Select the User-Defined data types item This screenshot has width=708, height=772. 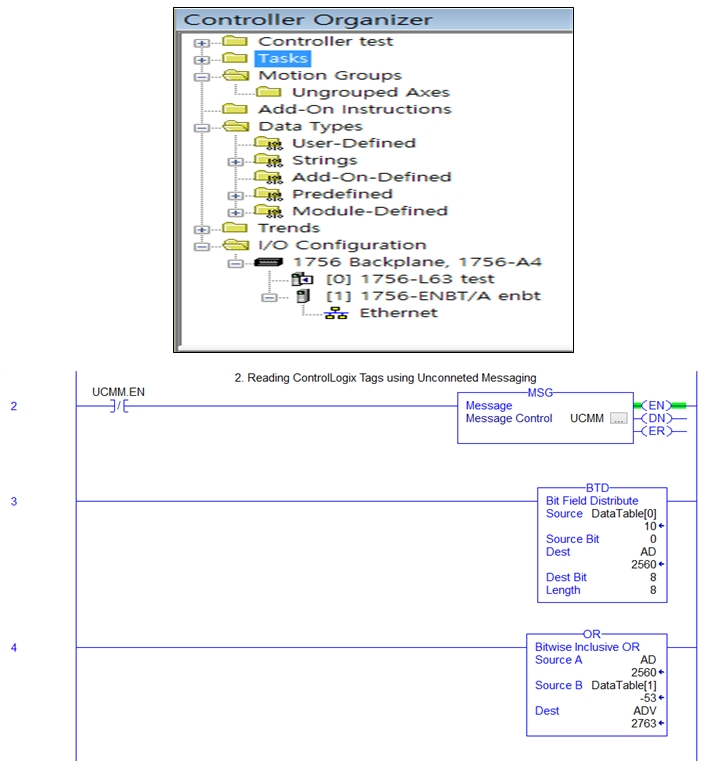(354, 143)
